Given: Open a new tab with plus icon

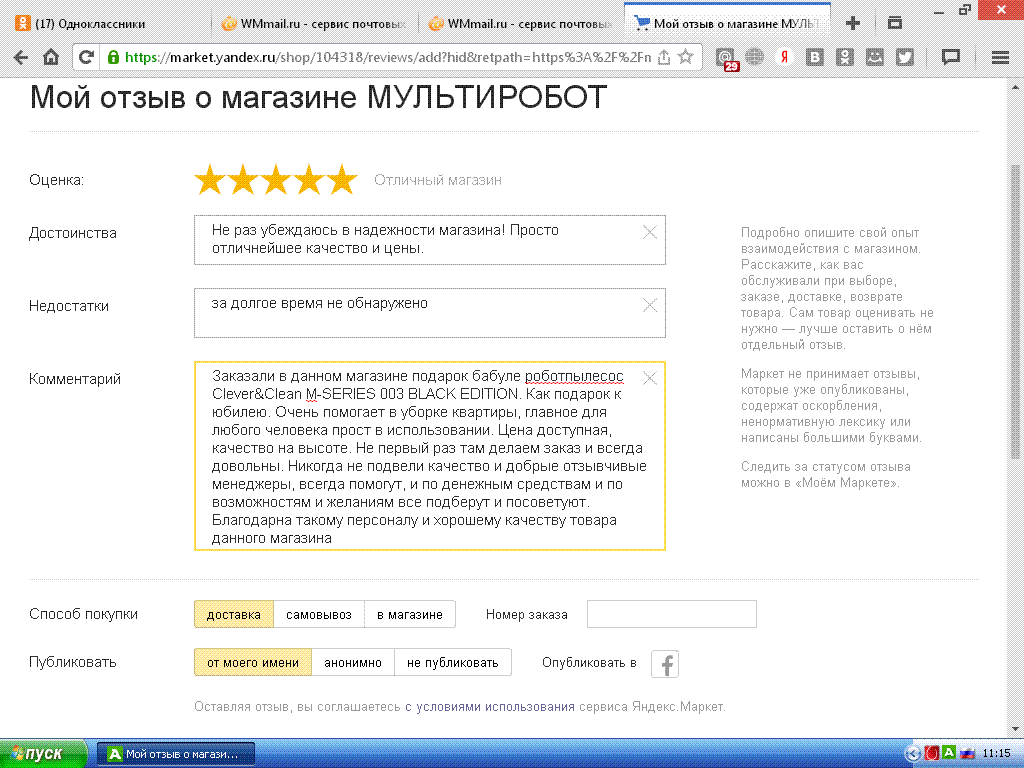Looking at the screenshot, I should pyautogui.click(x=852, y=24).
